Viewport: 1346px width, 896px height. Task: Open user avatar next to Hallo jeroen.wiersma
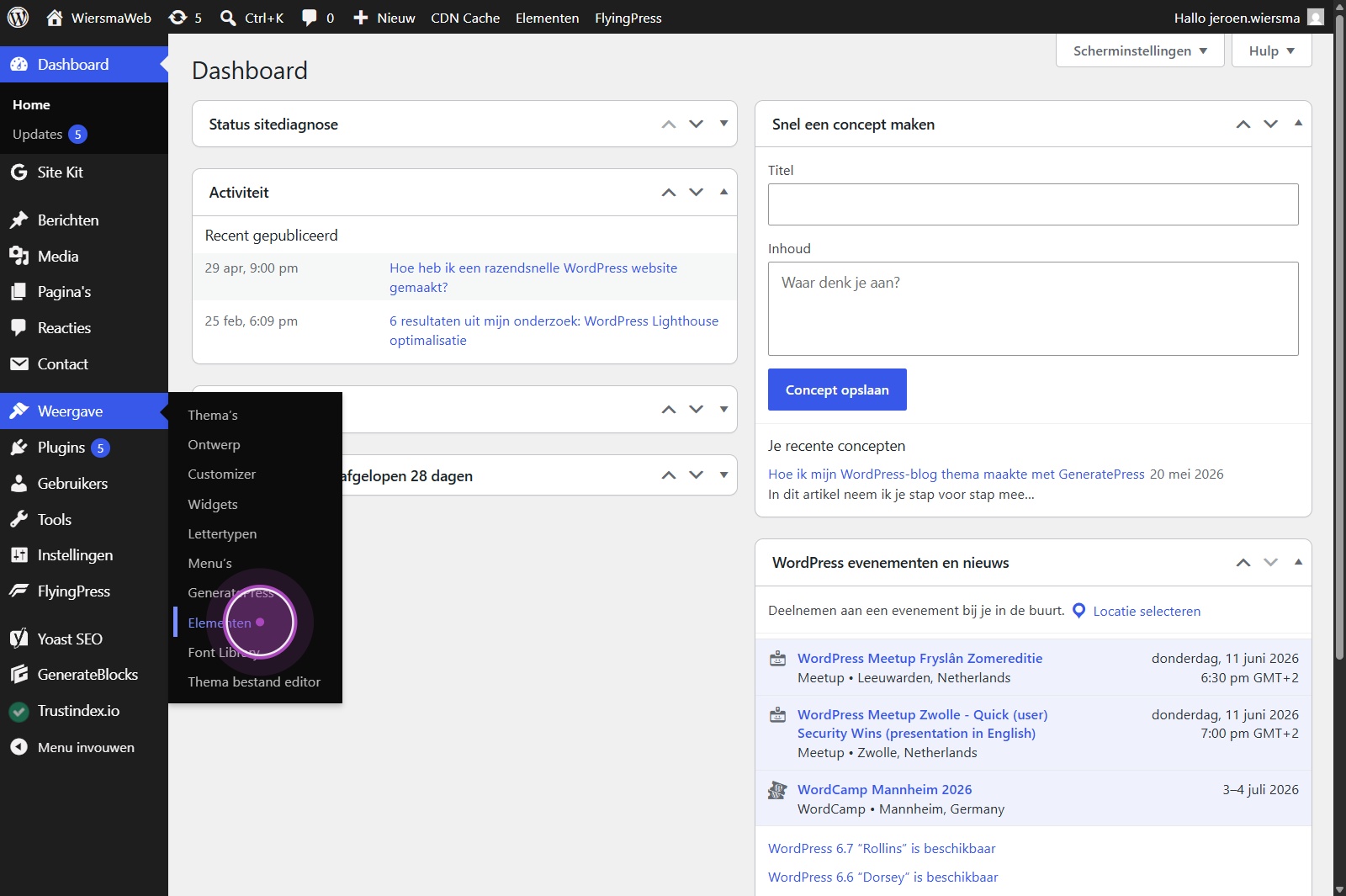pos(1316,17)
